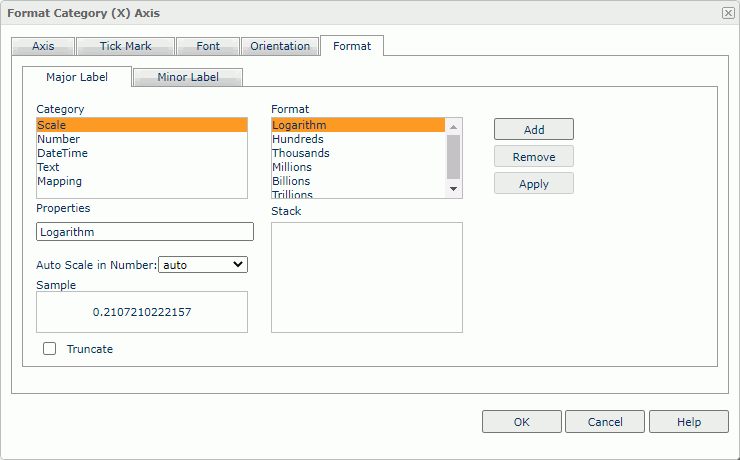This screenshot has height=460, width=740.
Task: Select Text category item
Action: click(142, 167)
